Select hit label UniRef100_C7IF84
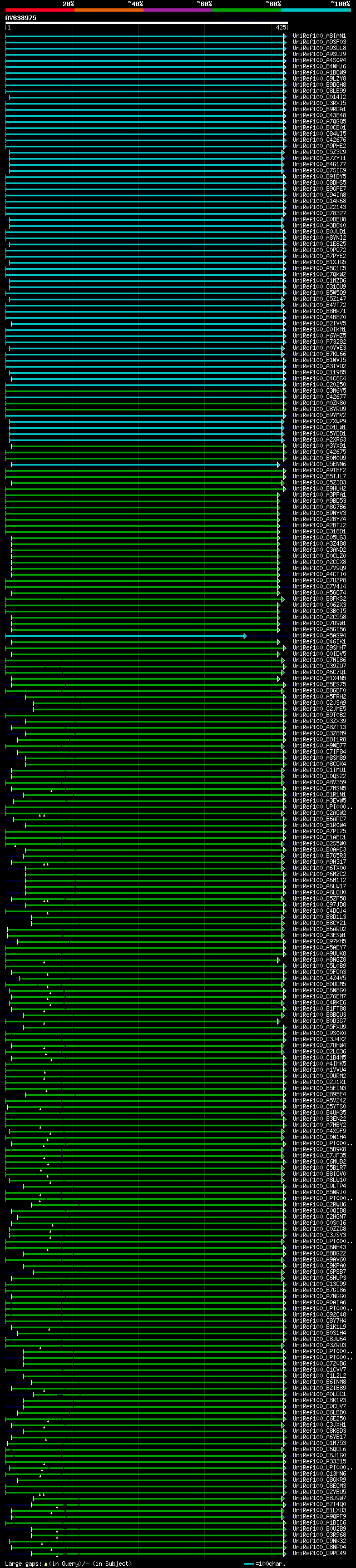The image size is (356, 1568). click(x=319, y=752)
